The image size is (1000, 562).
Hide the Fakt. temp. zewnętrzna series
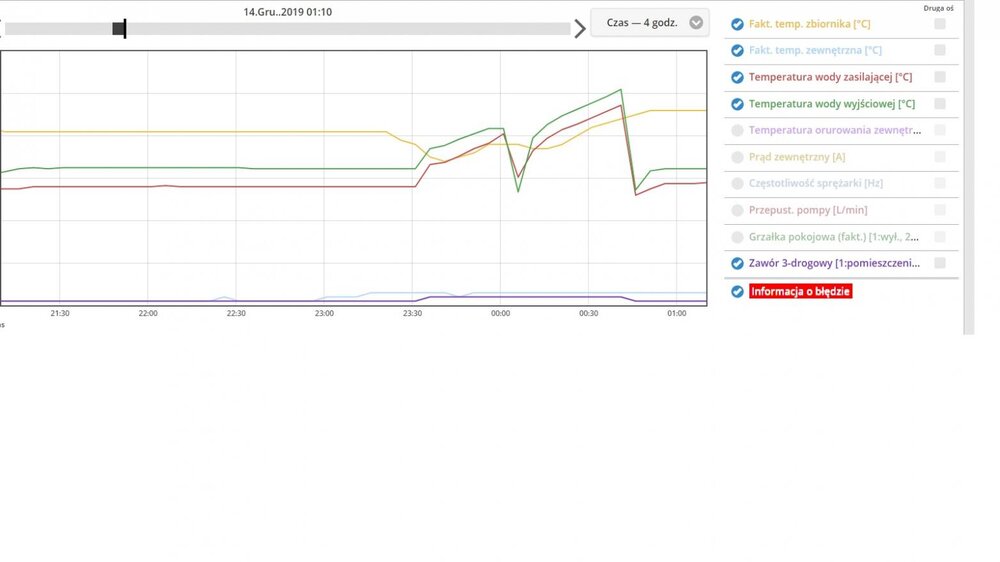[x=737, y=50]
